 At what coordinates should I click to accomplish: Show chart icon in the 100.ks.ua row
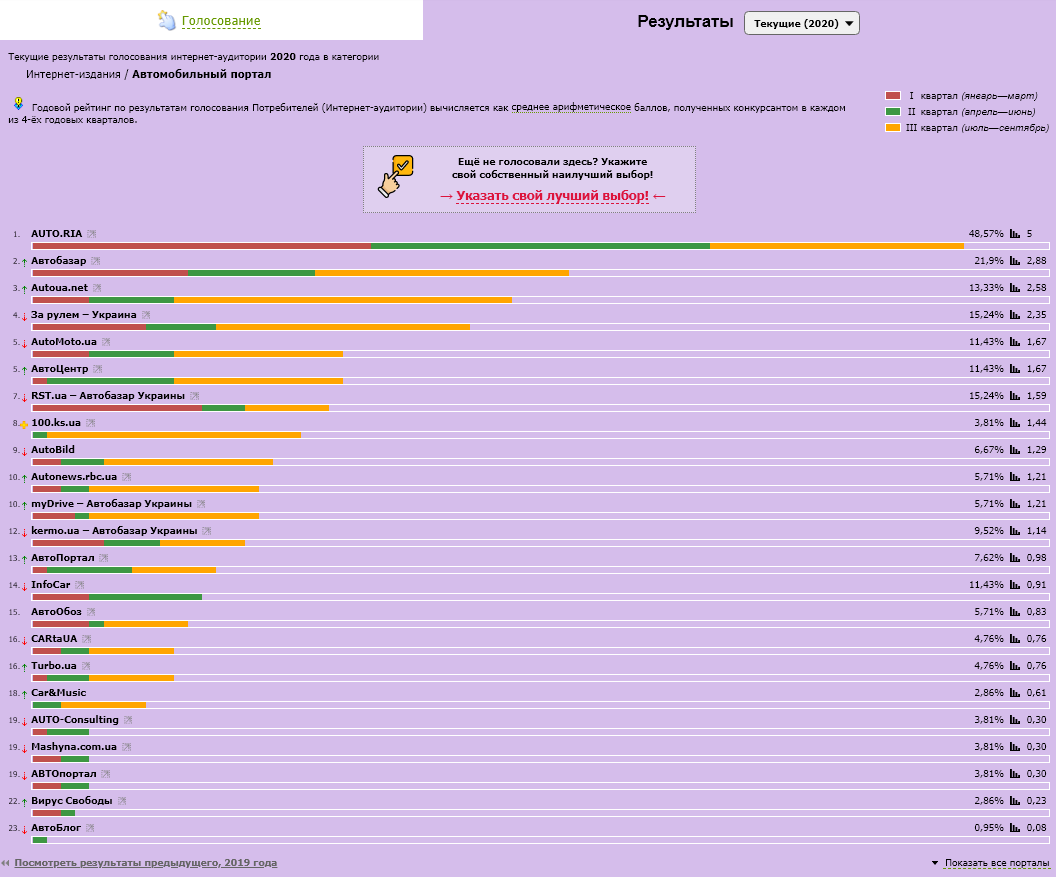click(1015, 422)
